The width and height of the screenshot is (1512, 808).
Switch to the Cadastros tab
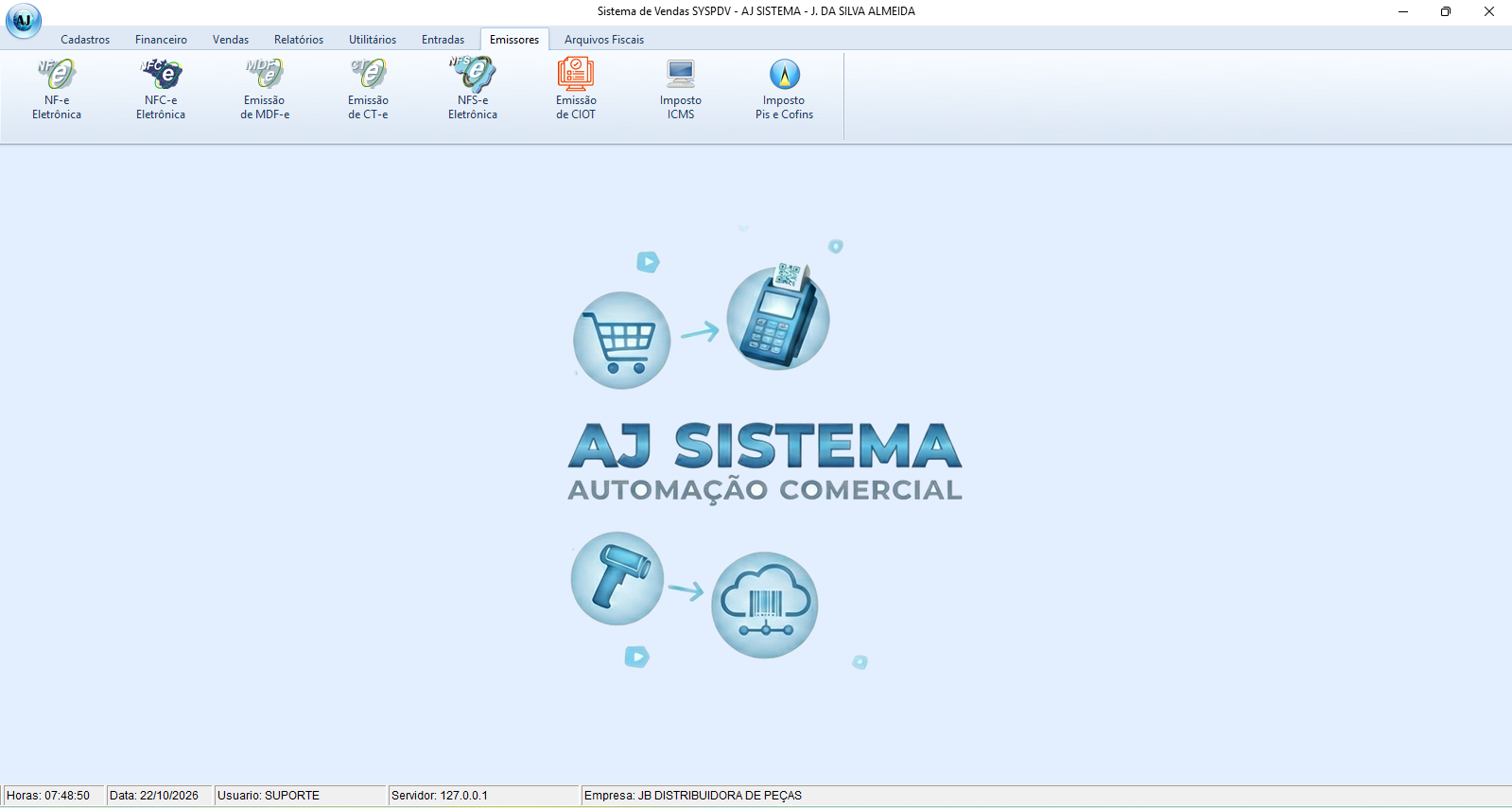pos(85,40)
